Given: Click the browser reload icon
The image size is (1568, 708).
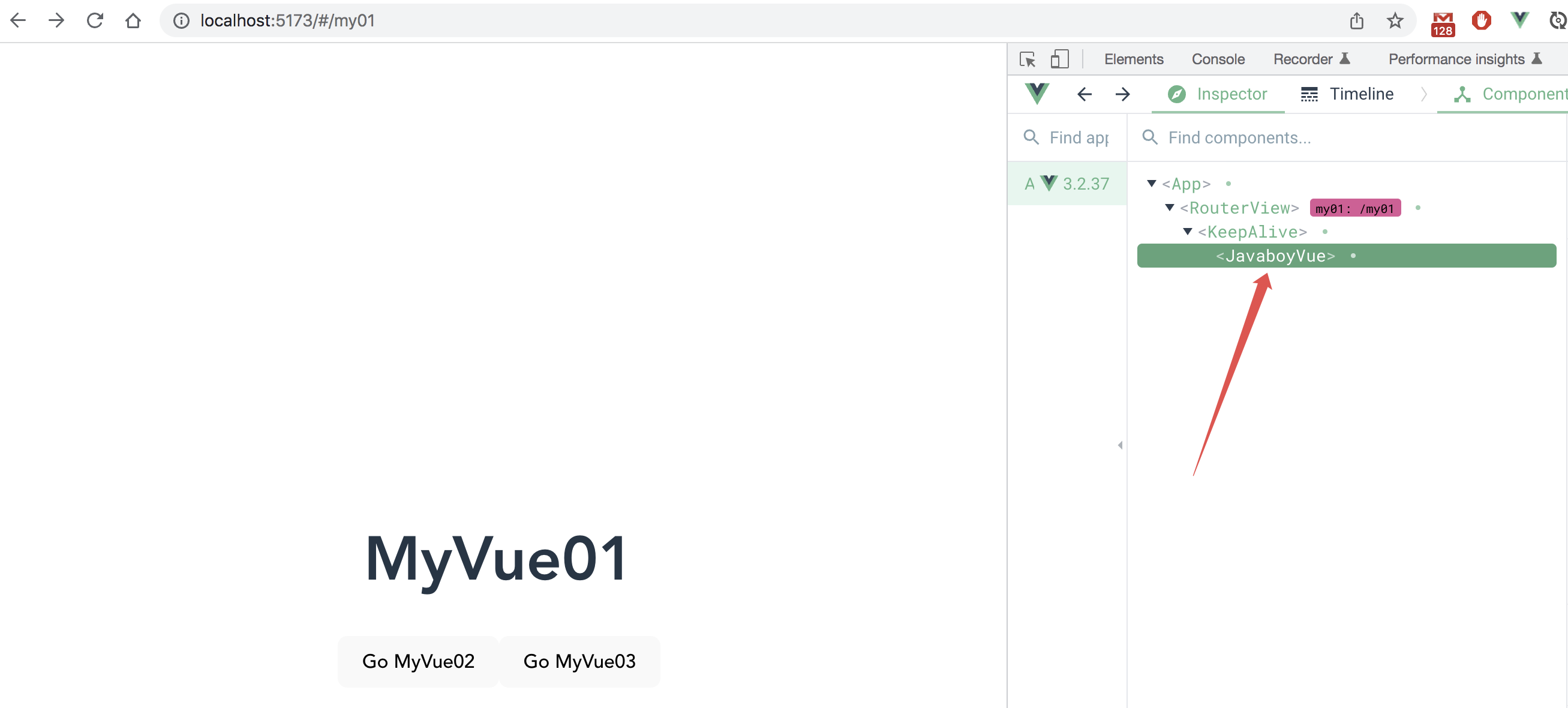Looking at the screenshot, I should click(x=95, y=20).
